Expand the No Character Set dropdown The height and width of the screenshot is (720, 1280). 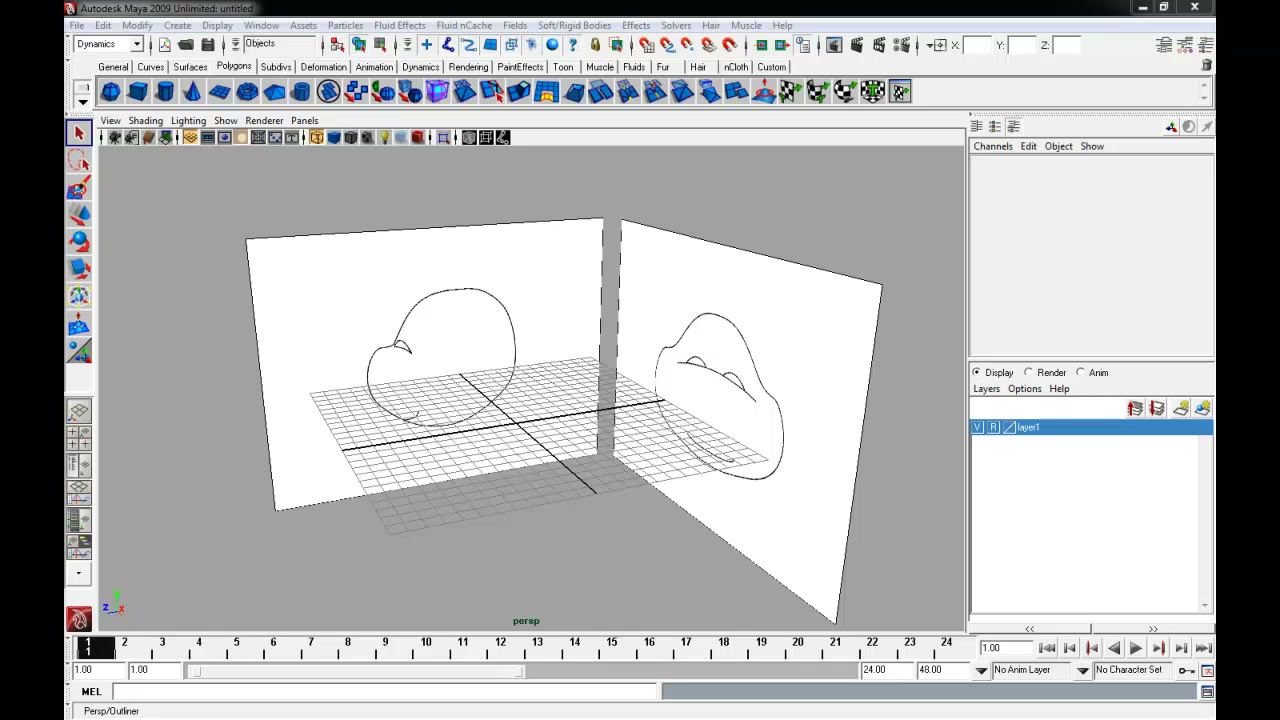click(1136, 670)
